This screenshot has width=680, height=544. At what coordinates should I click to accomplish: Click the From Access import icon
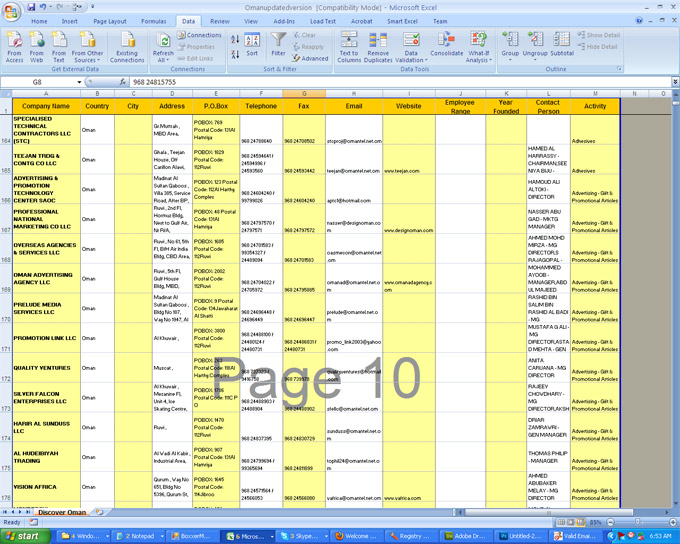15,46
